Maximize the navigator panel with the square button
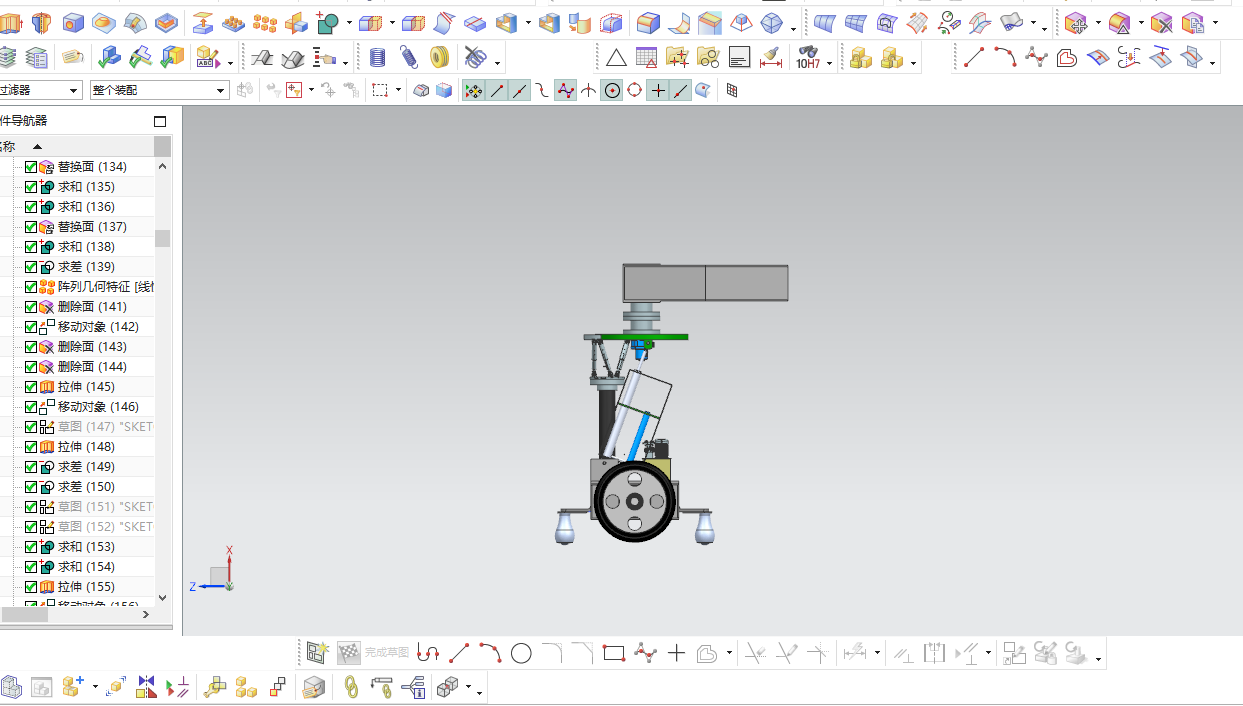 tap(160, 121)
